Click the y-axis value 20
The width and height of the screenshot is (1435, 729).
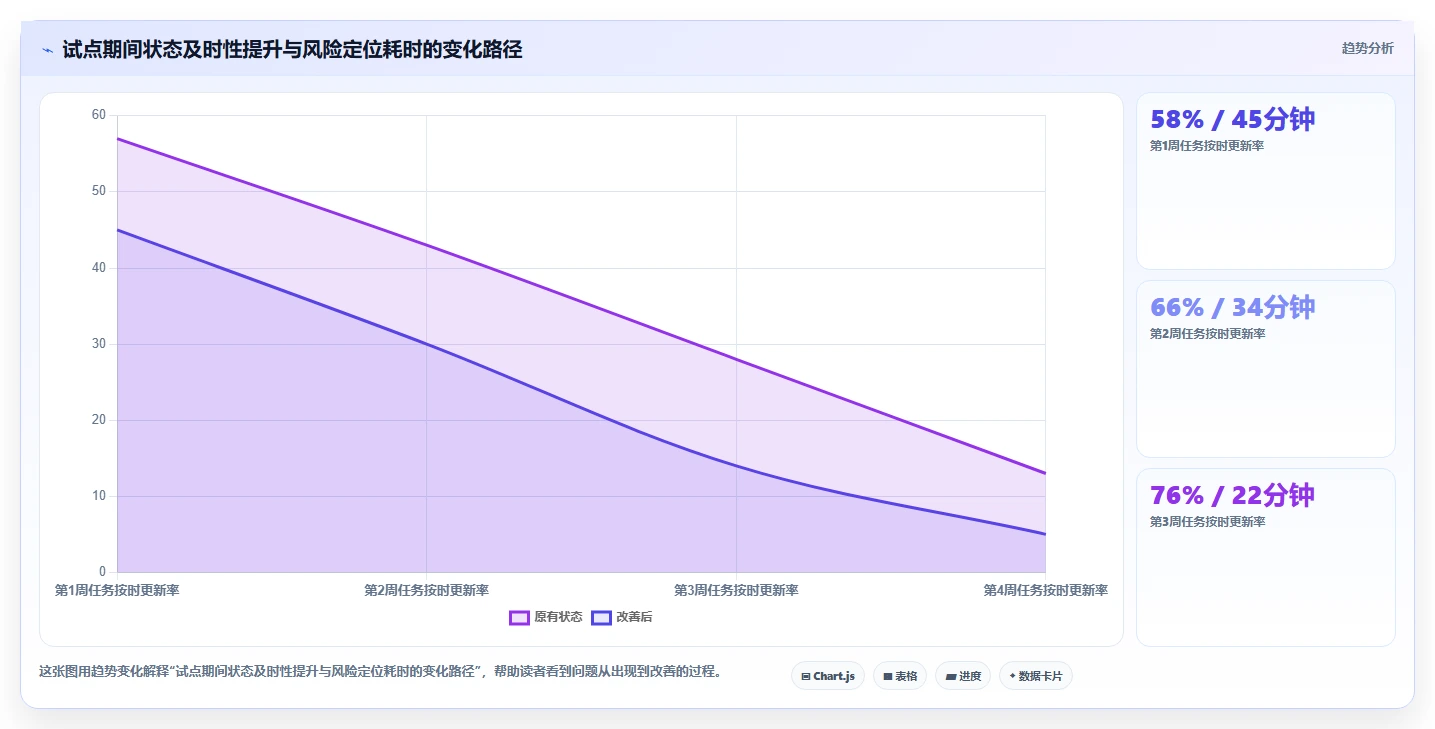[x=98, y=420]
